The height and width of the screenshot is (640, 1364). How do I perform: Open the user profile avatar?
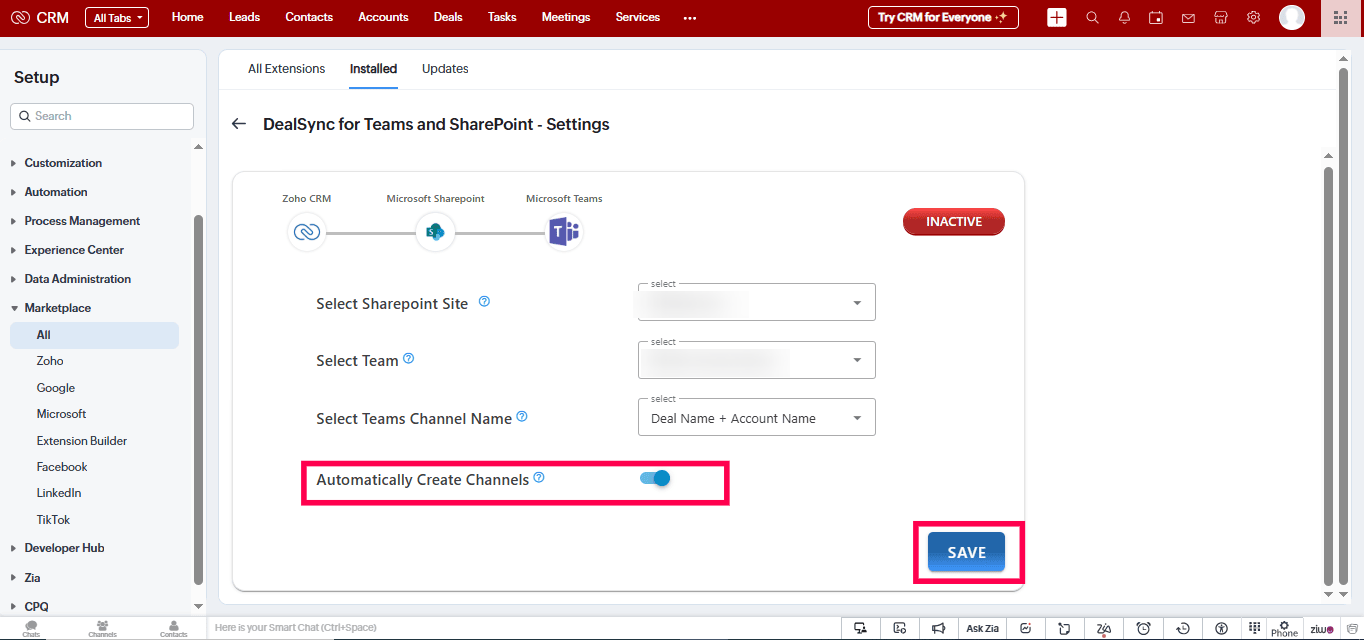tap(1292, 17)
